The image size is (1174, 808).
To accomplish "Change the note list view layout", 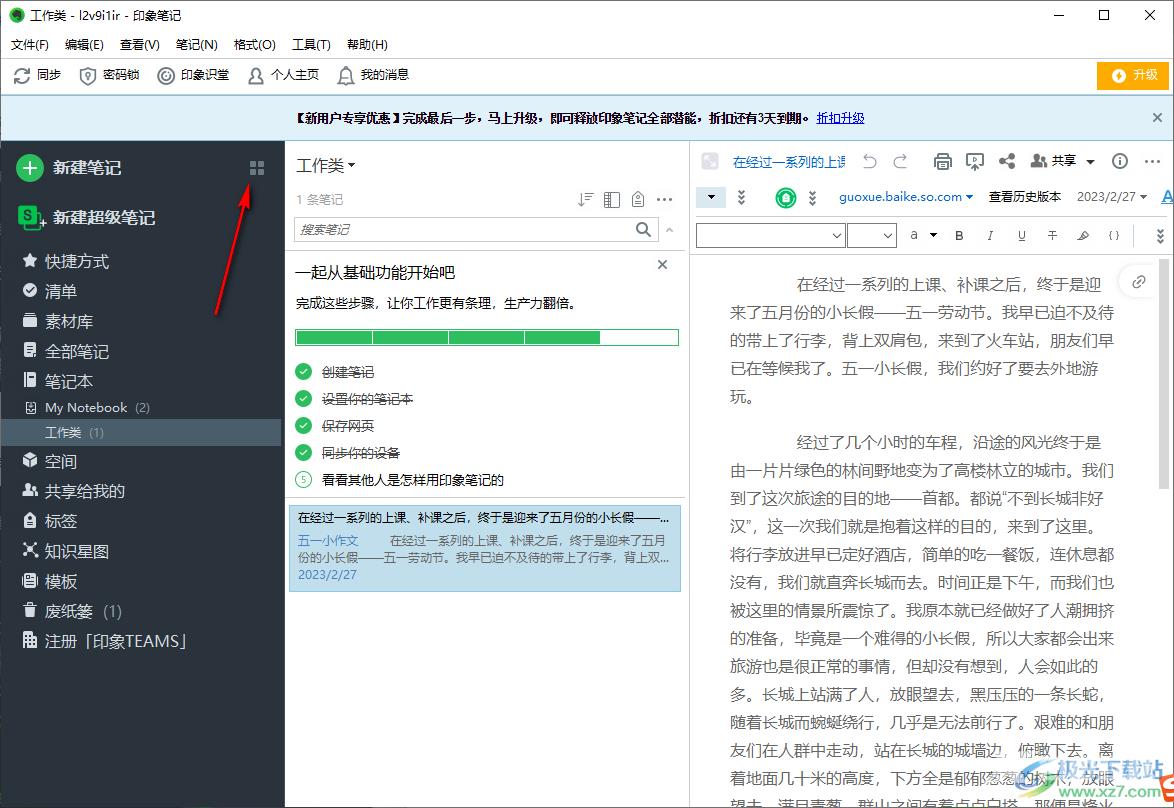I will pos(612,199).
